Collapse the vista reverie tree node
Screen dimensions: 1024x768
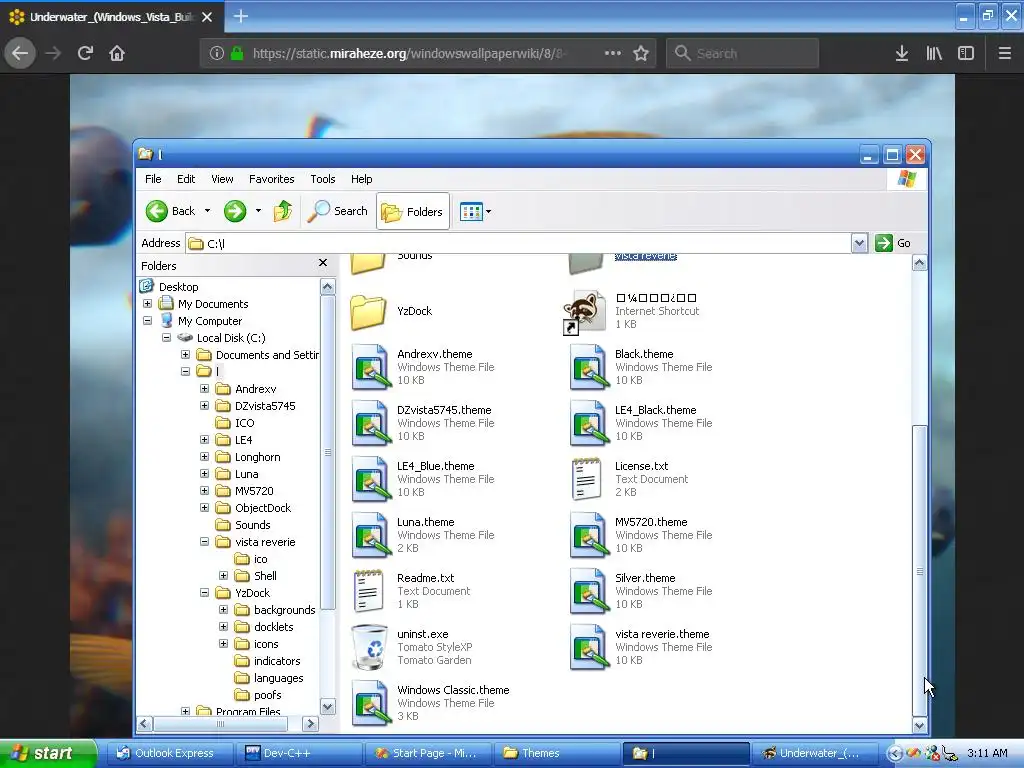click(x=204, y=541)
